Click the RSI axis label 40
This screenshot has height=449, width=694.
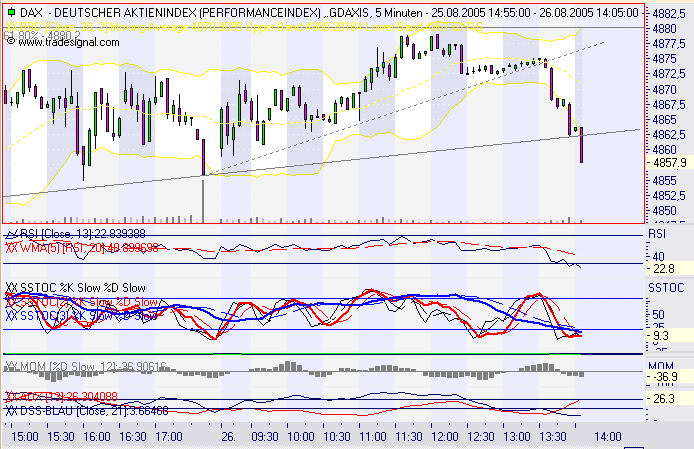pos(658,256)
